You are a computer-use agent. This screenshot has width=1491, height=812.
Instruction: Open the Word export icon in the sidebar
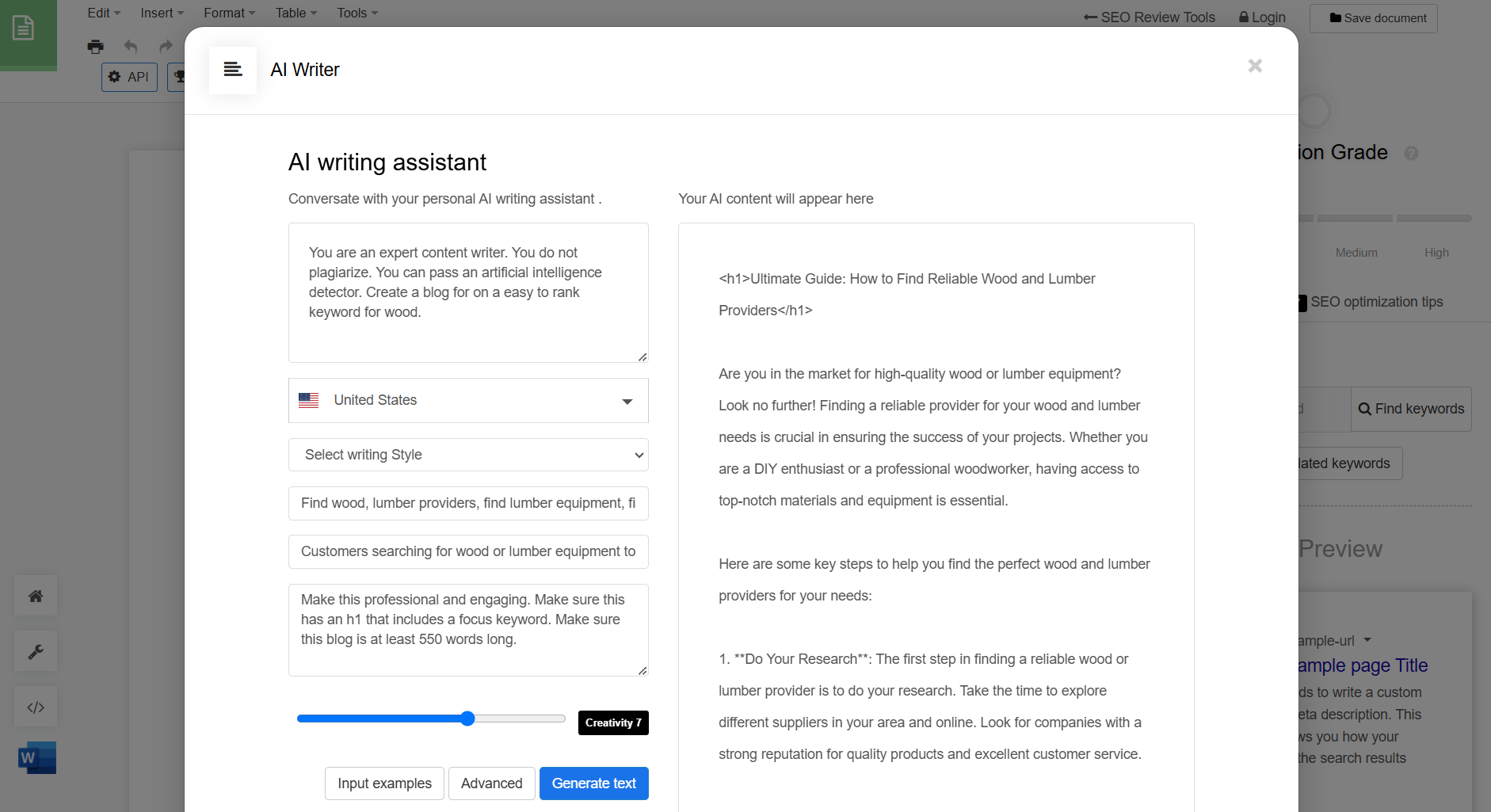point(35,757)
